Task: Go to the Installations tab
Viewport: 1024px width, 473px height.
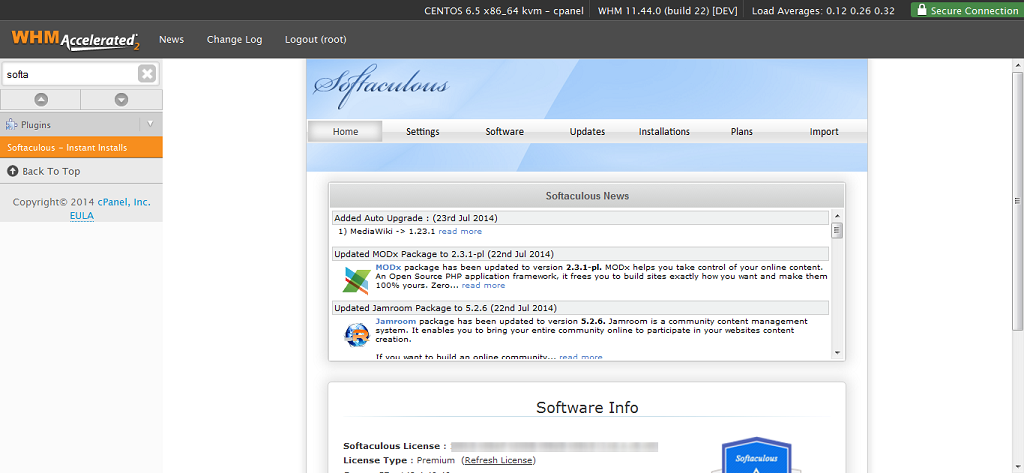Action: 664,132
